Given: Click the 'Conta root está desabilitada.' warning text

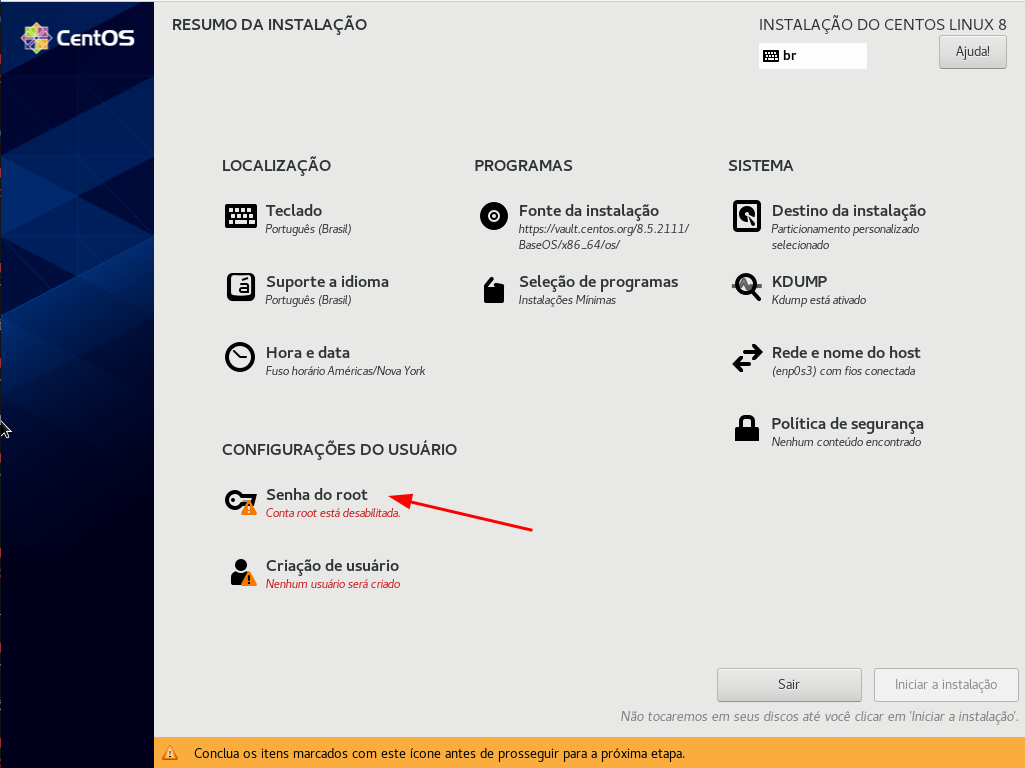Looking at the screenshot, I should (x=333, y=513).
